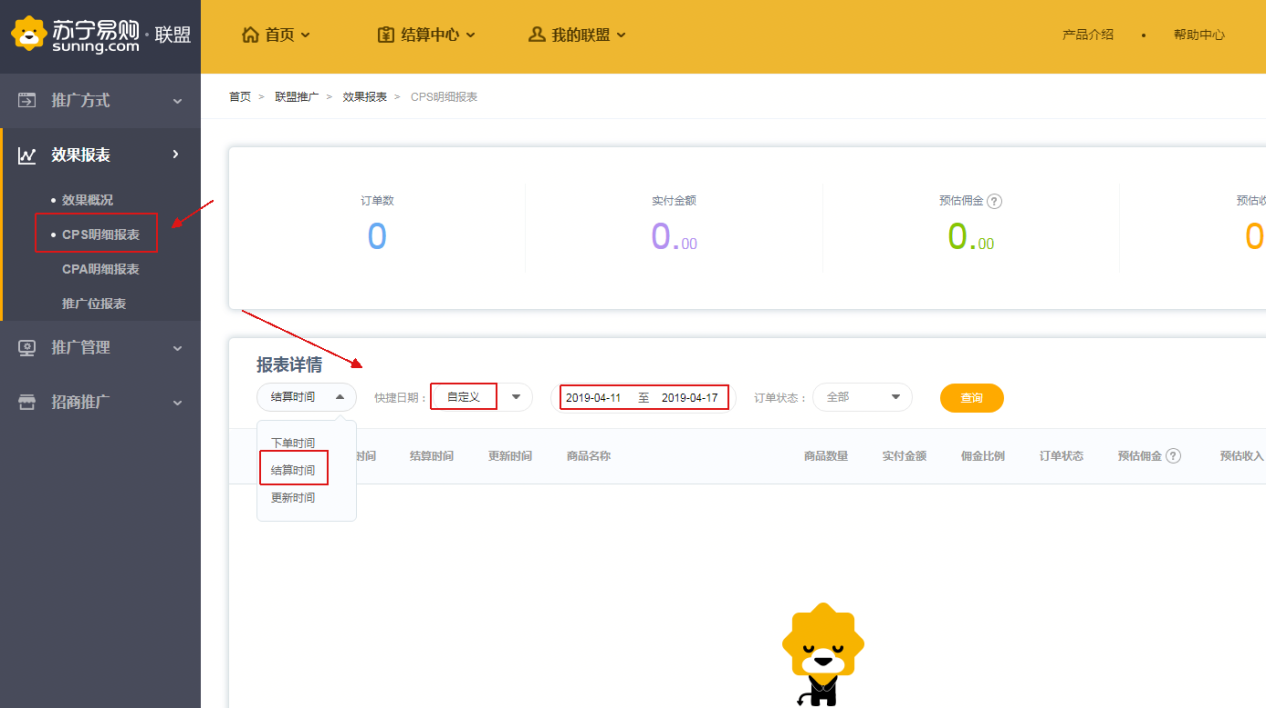
Task: Click the start date 2019-04-11 field
Action: point(593,398)
